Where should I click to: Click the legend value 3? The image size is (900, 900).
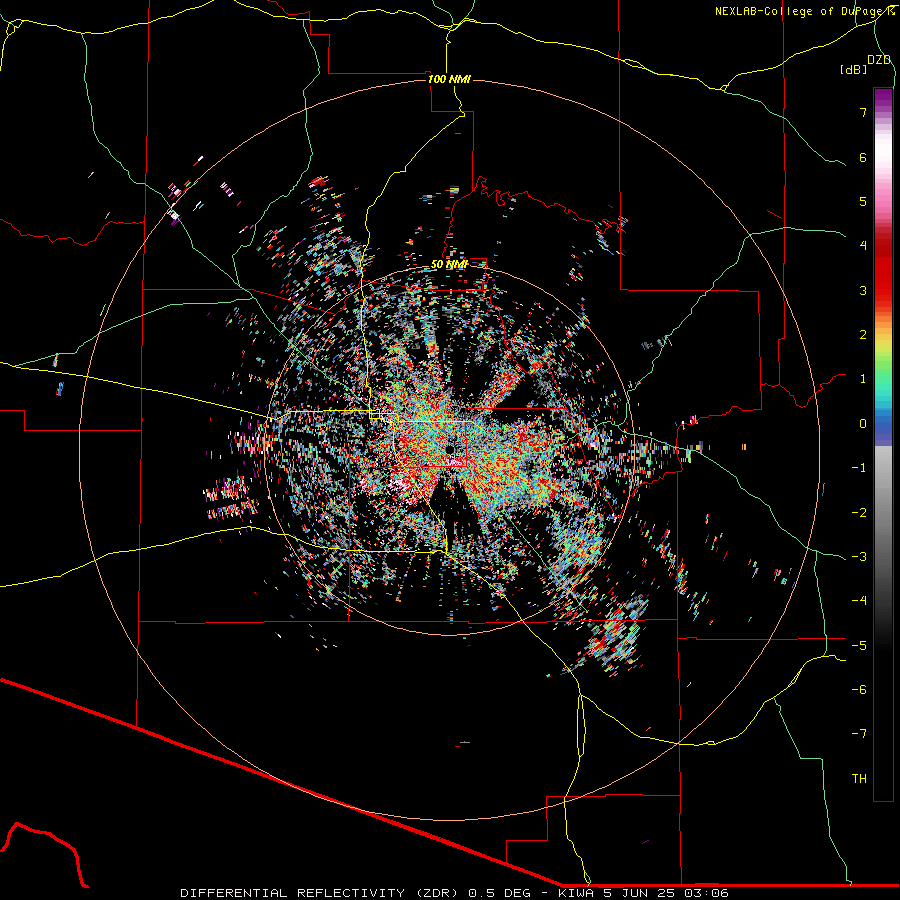coord(863,290)
